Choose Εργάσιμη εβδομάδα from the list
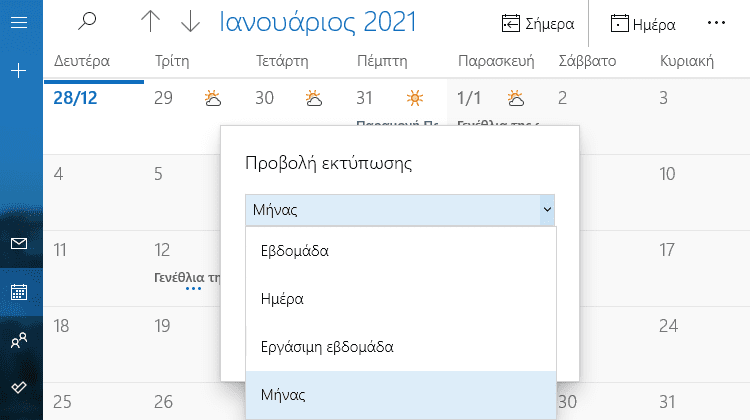The image size is (750, 420). click(x=401, y=347)
